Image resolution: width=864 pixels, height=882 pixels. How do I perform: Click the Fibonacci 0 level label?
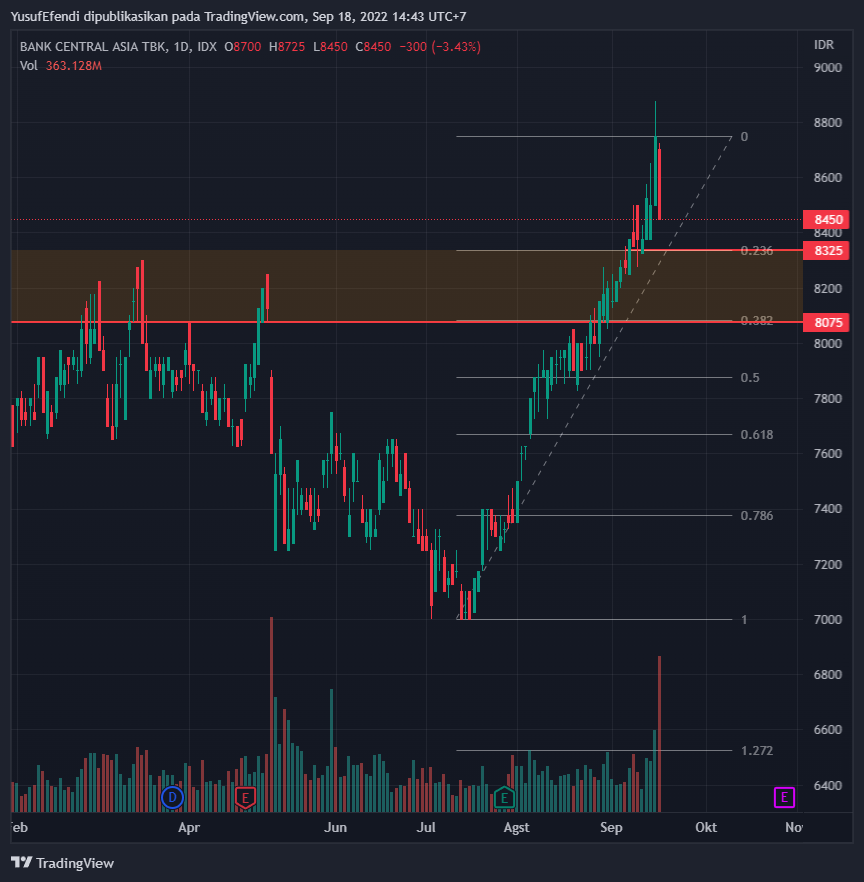click(744, 137)
